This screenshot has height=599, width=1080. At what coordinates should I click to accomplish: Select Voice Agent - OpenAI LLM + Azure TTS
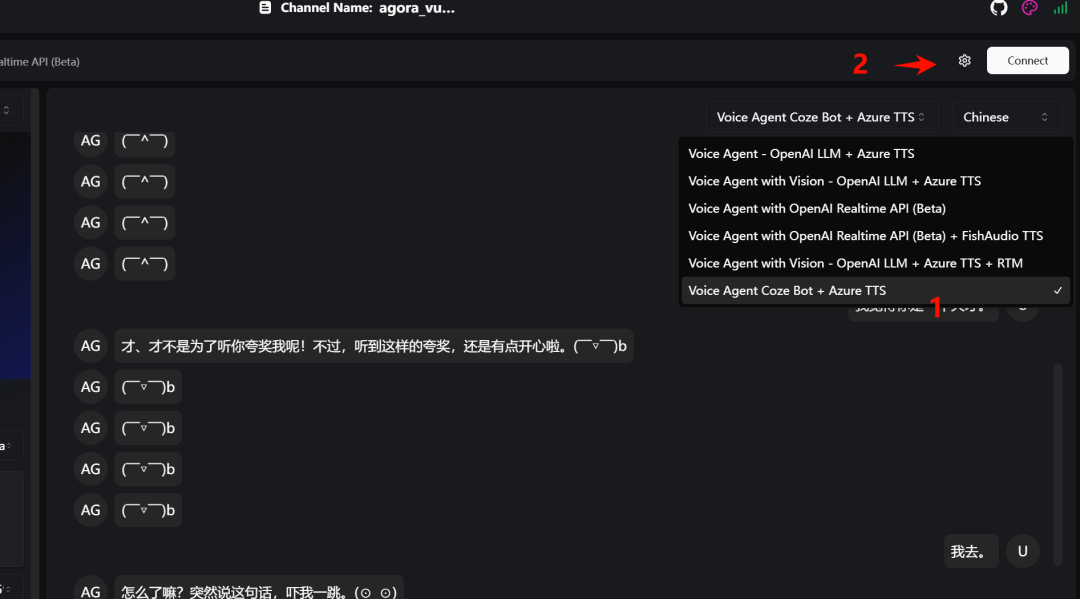[x=875, y=154]
